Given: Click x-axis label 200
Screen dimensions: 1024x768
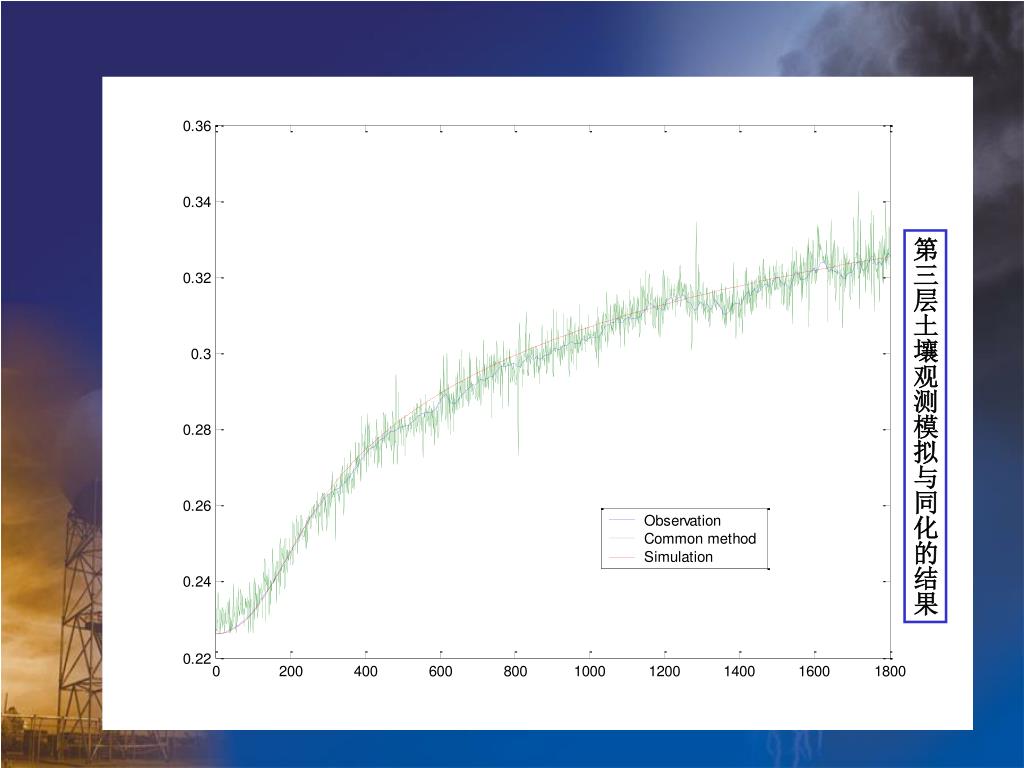Looking at the screenshot, I should coord(291,671).
